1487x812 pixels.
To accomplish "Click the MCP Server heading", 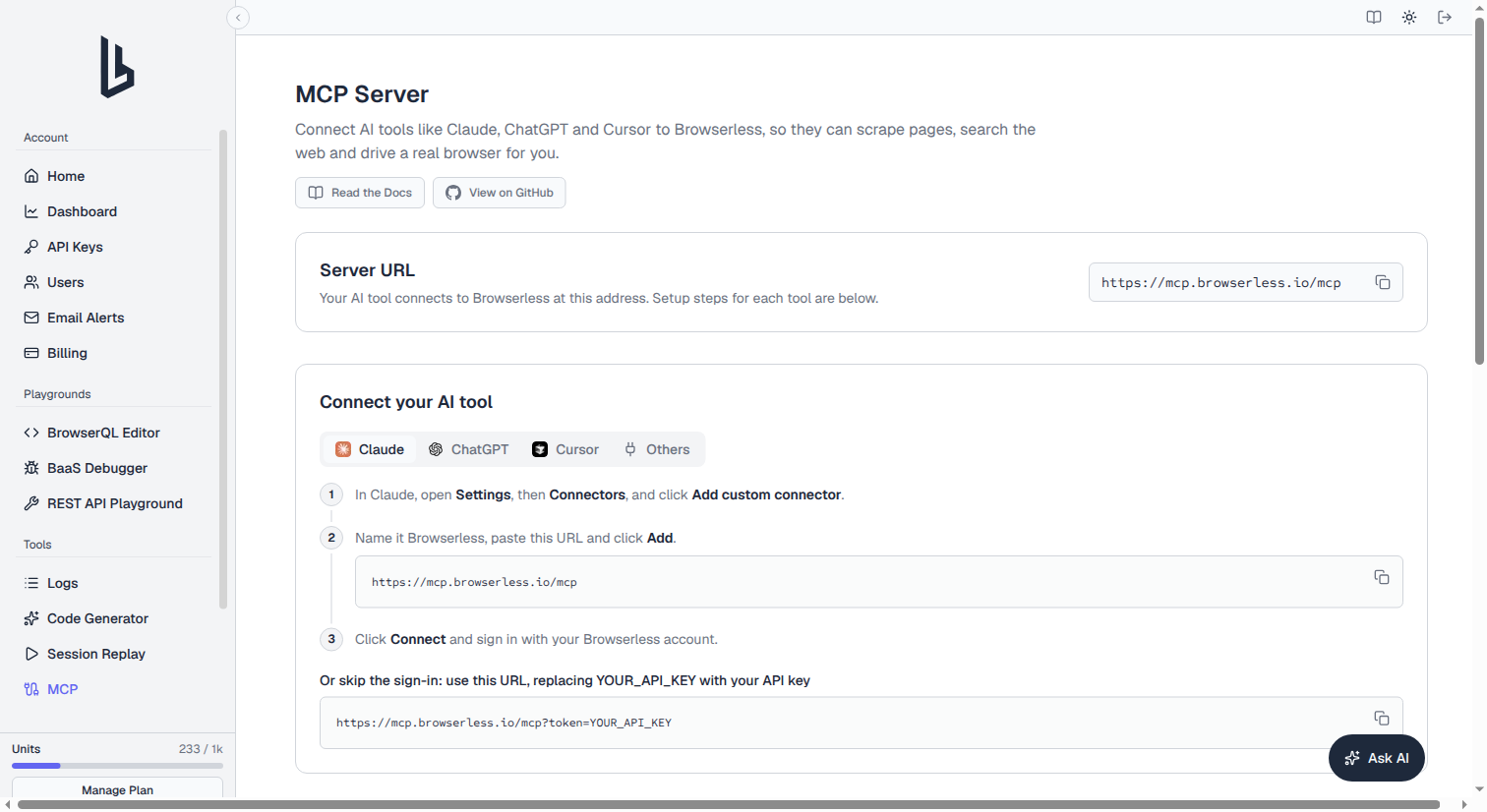I will pyautogui.click(x=362, y=94).
